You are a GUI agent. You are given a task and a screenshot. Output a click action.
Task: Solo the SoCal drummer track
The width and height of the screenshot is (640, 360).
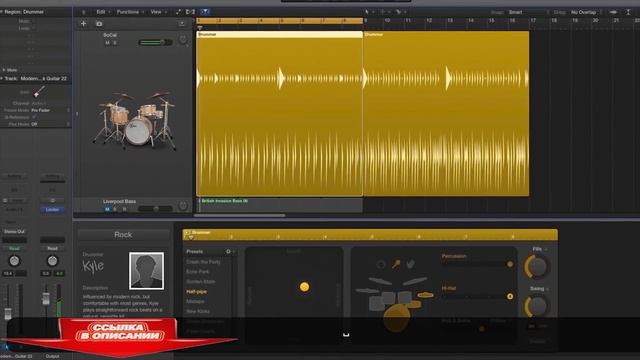(x=115, y=43)
